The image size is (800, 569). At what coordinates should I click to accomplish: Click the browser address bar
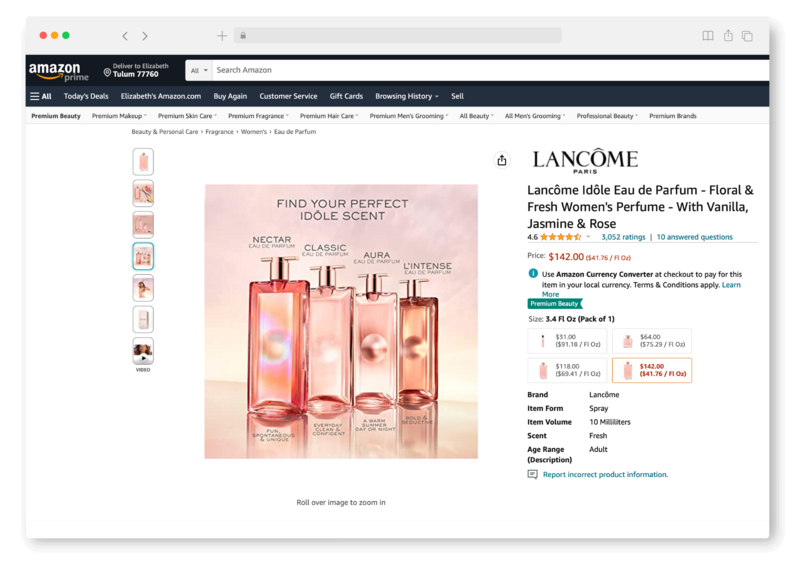398,36
